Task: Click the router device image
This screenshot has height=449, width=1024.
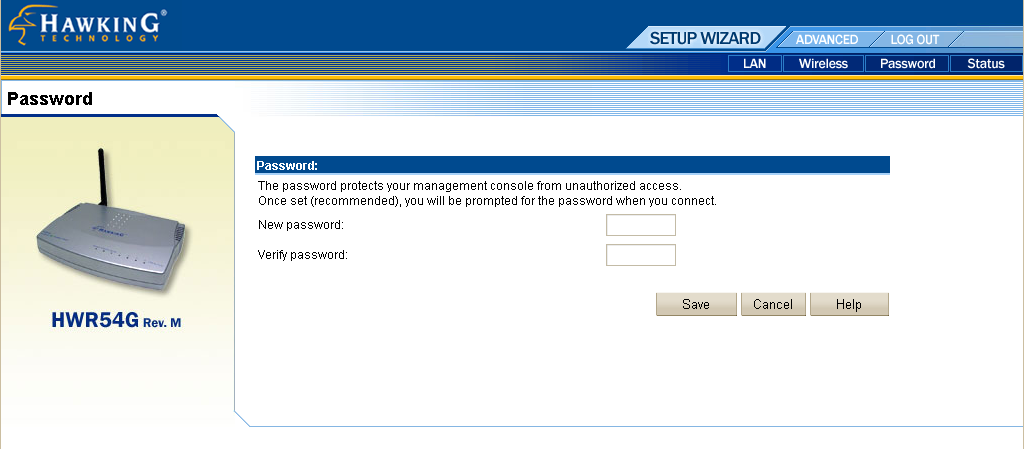Action: click(111, 238)
